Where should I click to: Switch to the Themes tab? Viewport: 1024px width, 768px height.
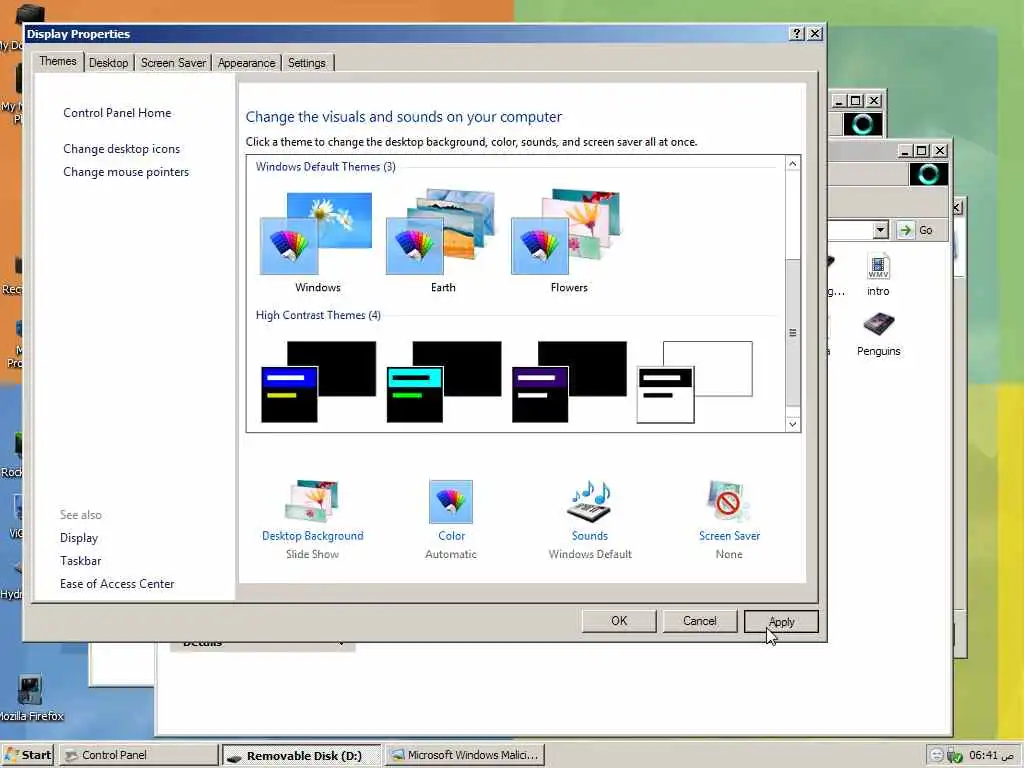57,61
